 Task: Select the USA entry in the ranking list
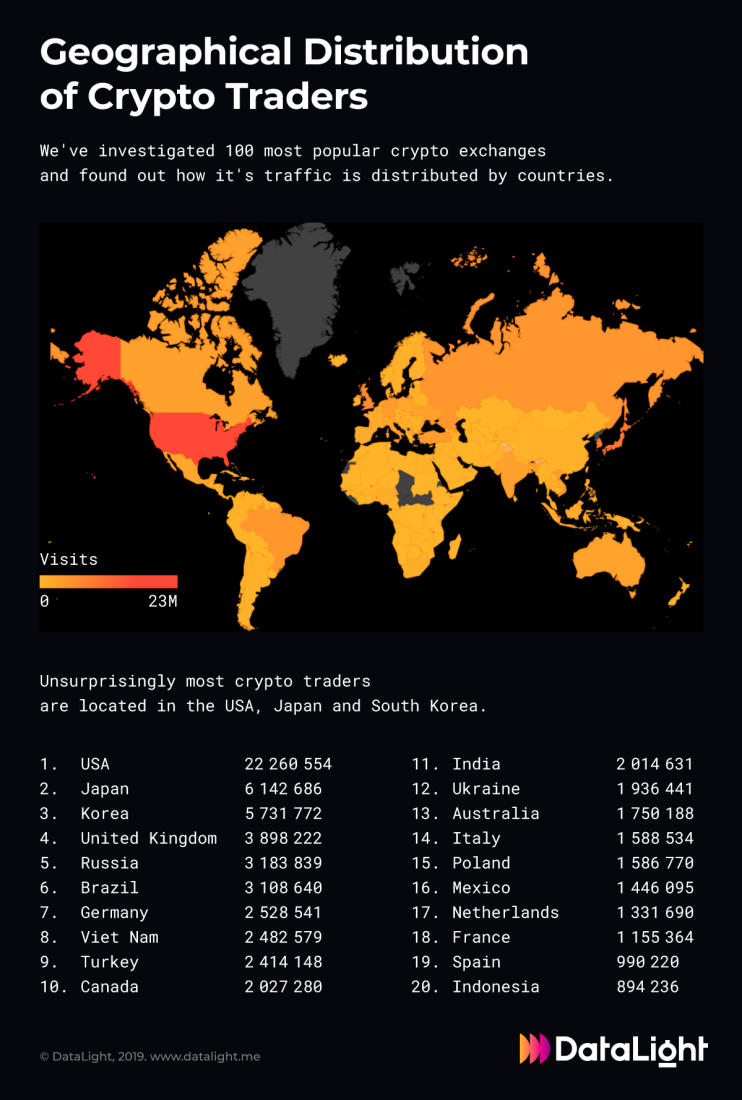point(95,764)
